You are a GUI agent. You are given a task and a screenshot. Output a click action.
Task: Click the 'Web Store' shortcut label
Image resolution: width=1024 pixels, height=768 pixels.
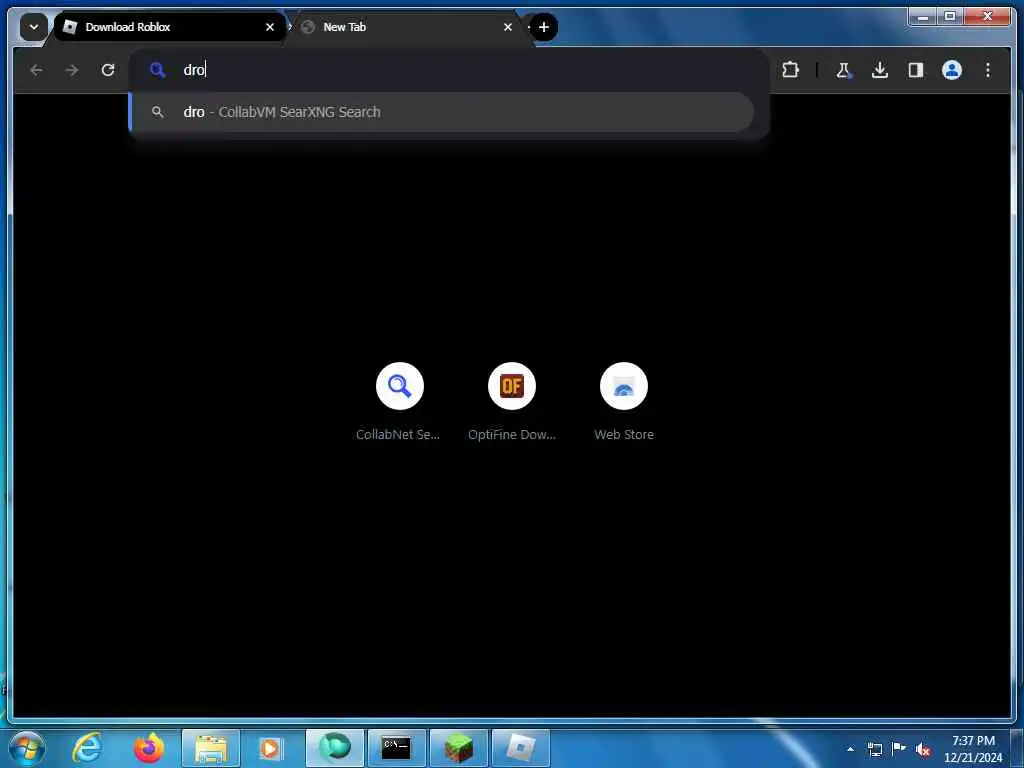[x=624, y=435]
